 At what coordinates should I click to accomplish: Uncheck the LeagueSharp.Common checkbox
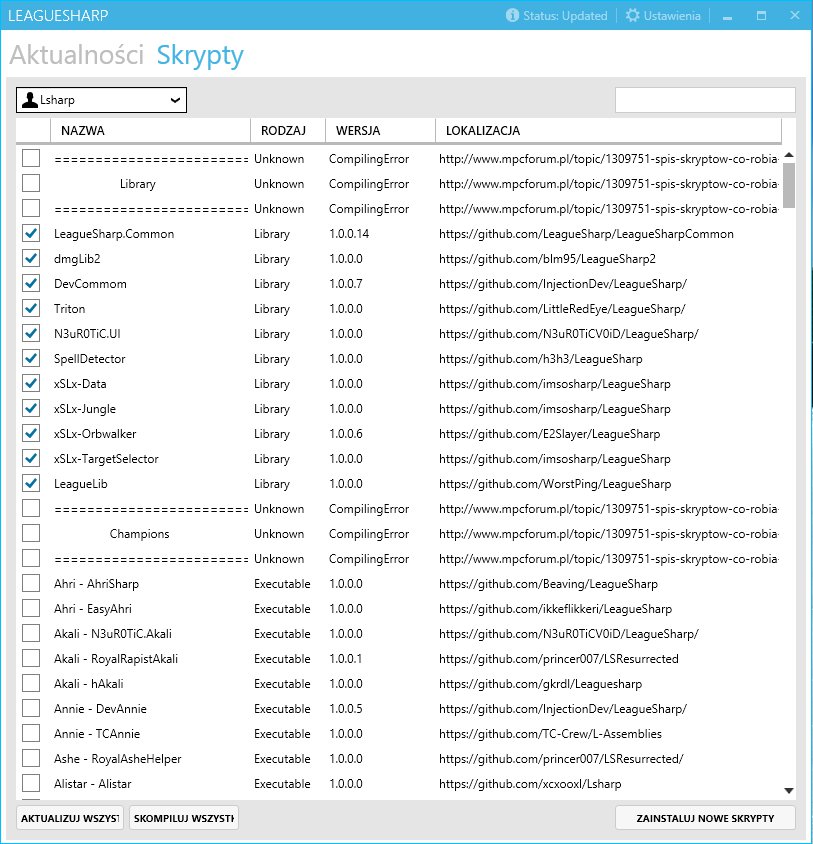pyautogui.click(x=31, y=234)
